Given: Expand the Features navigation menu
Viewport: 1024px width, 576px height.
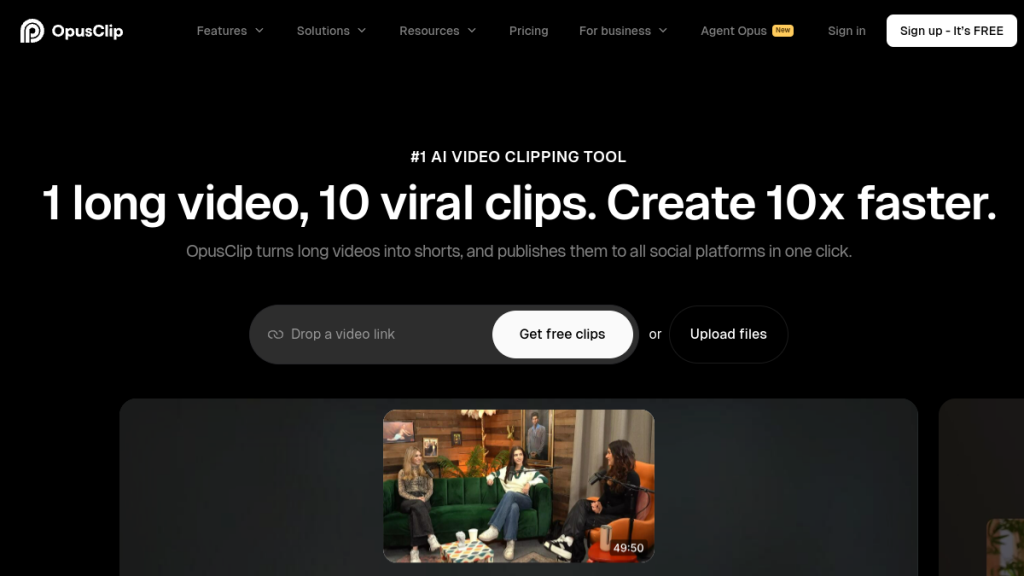Looking at the screenshot, I should click(222, 31).
